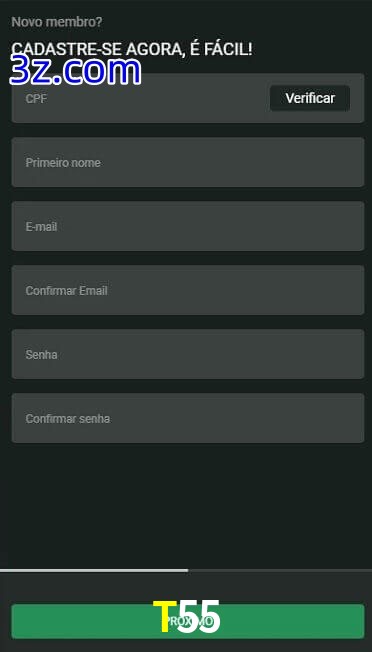Click the T55 overlay logo
372x652 pixels.
tap(187, 617)
